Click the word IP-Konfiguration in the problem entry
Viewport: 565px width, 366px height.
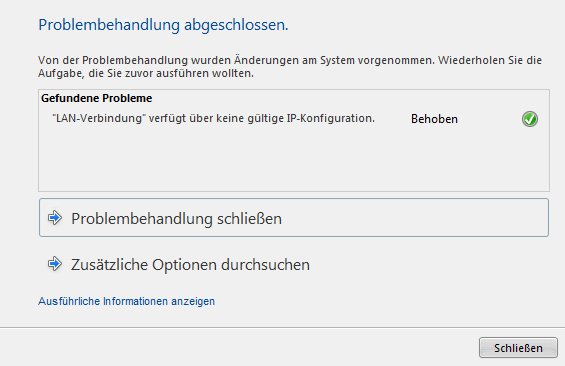330,118
